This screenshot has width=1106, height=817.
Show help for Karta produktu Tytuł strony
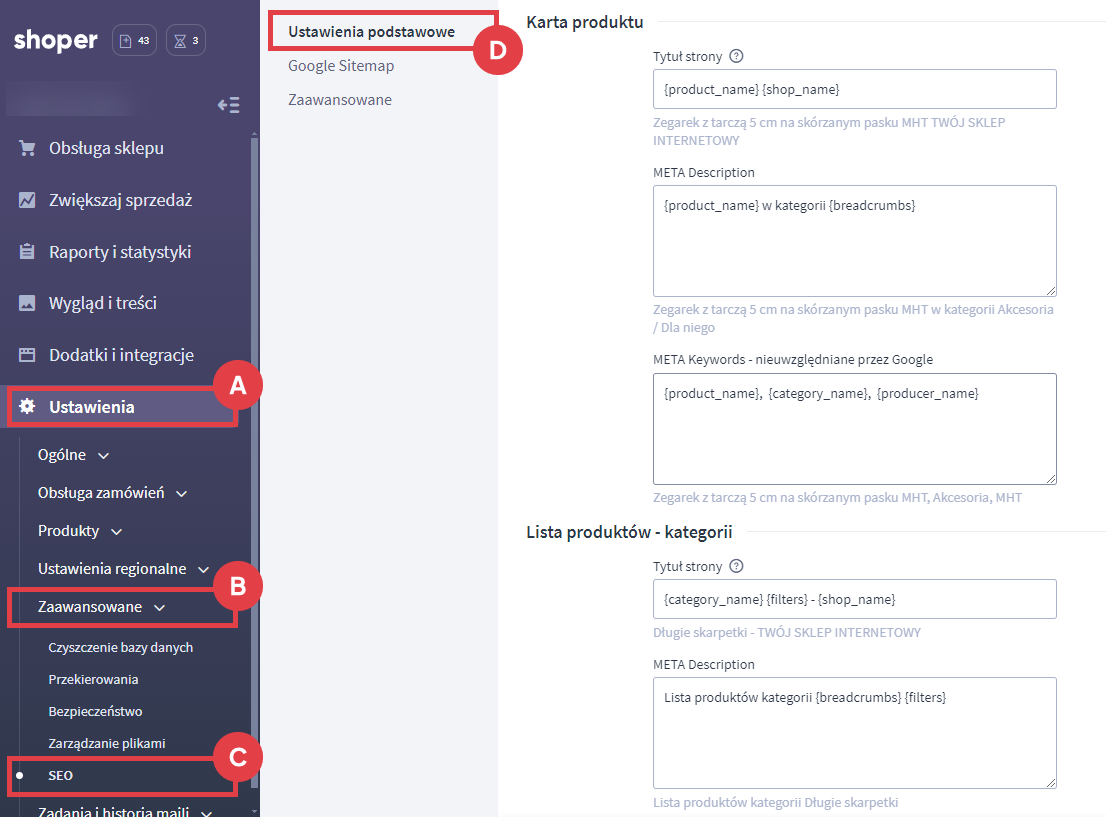(x=736, y=56)
